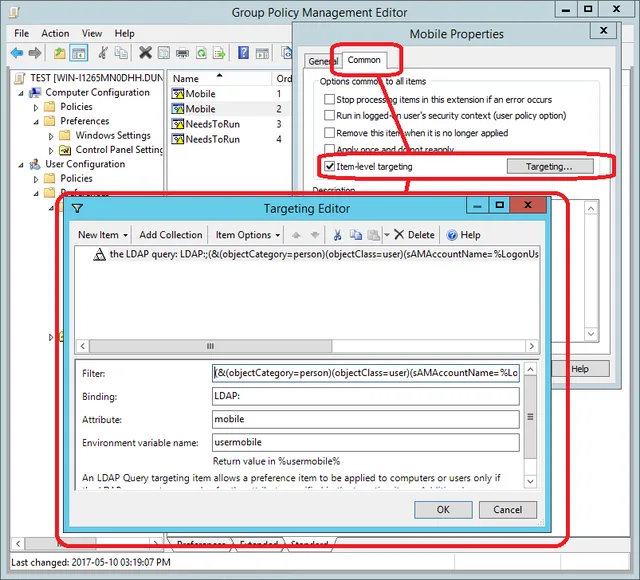Click the targeting list horizontal scrollbar thumb
Viewport: 640px width, 580px height.
coord(211,346)
